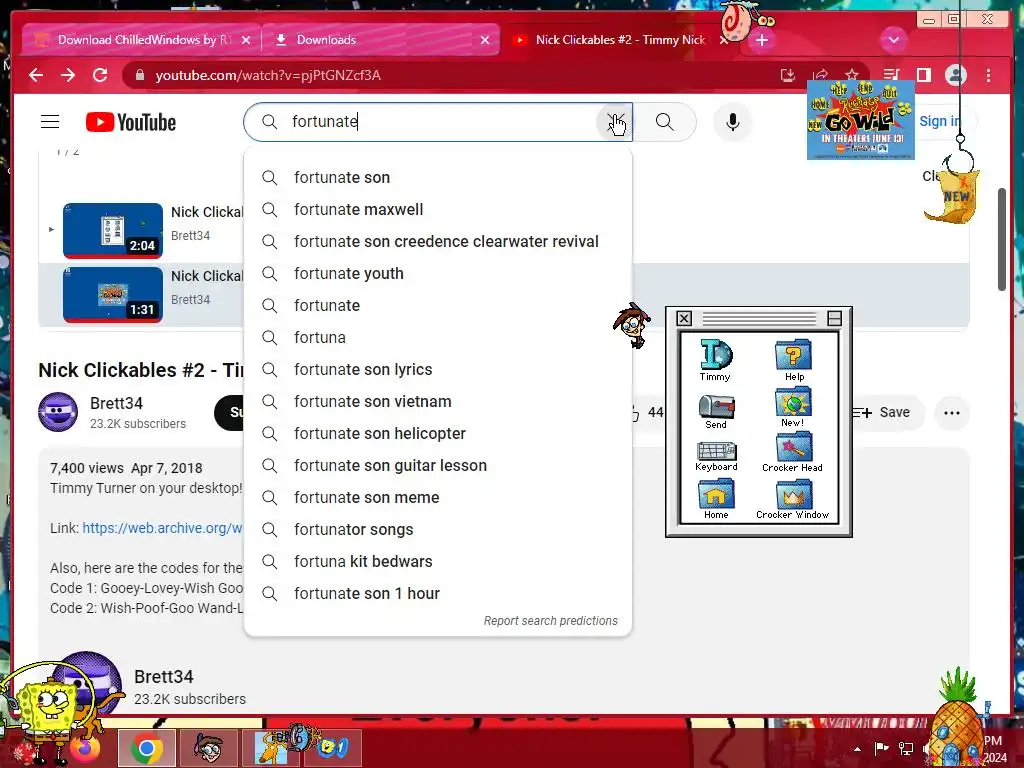Image resolution: width=1024 pixels, height=768 pixels.
Task: Open Chrome side panel
Action: (923, 75)
